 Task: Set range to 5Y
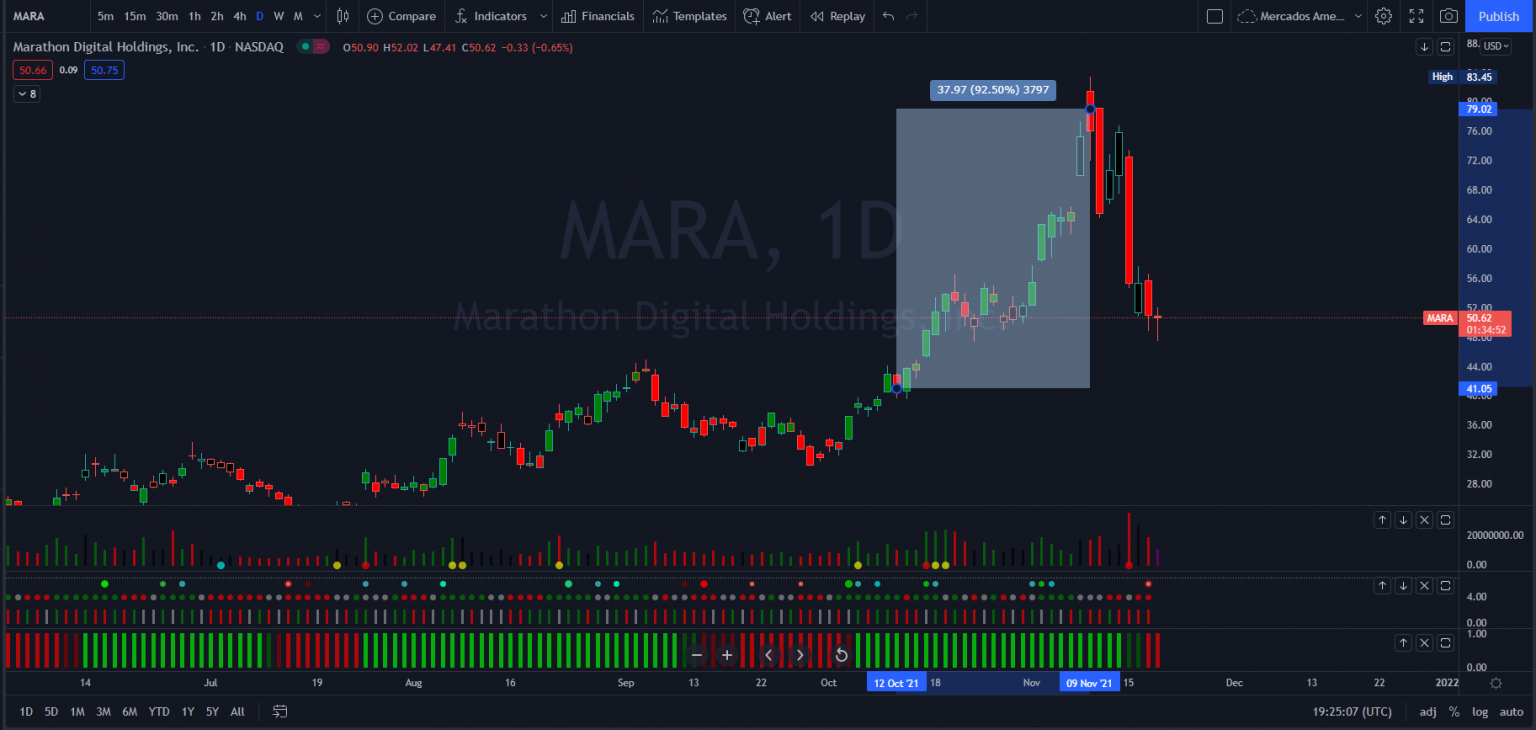click(212, 712)
